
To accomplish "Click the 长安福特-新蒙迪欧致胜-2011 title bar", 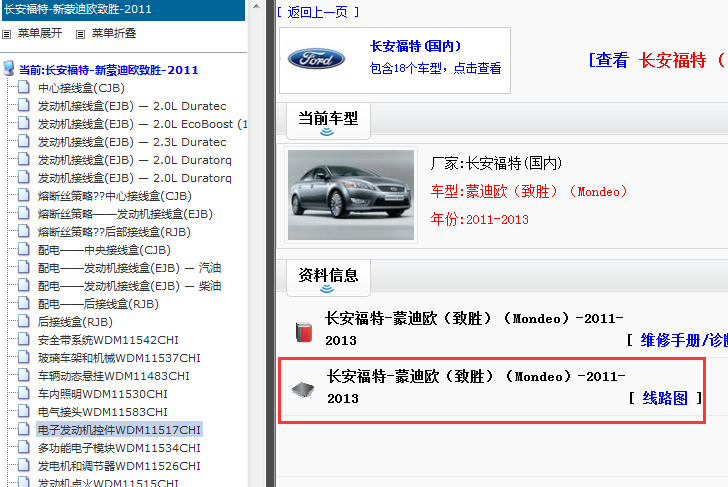I will tap(124, 10).
